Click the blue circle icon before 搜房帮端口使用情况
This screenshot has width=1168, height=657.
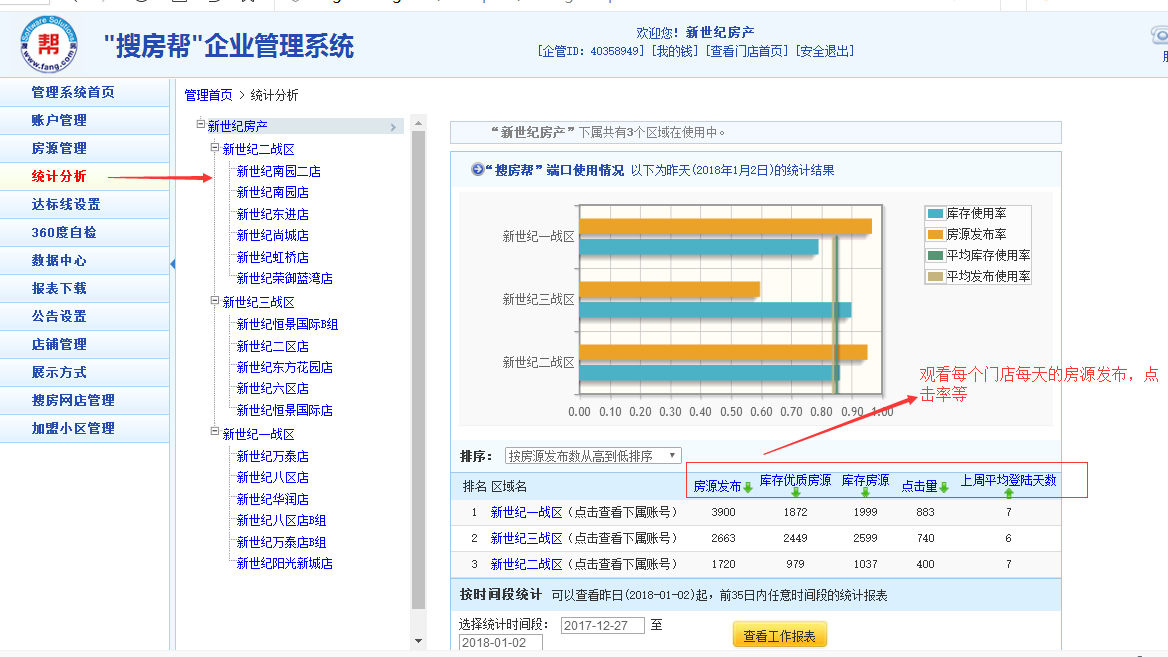point(477,169)
